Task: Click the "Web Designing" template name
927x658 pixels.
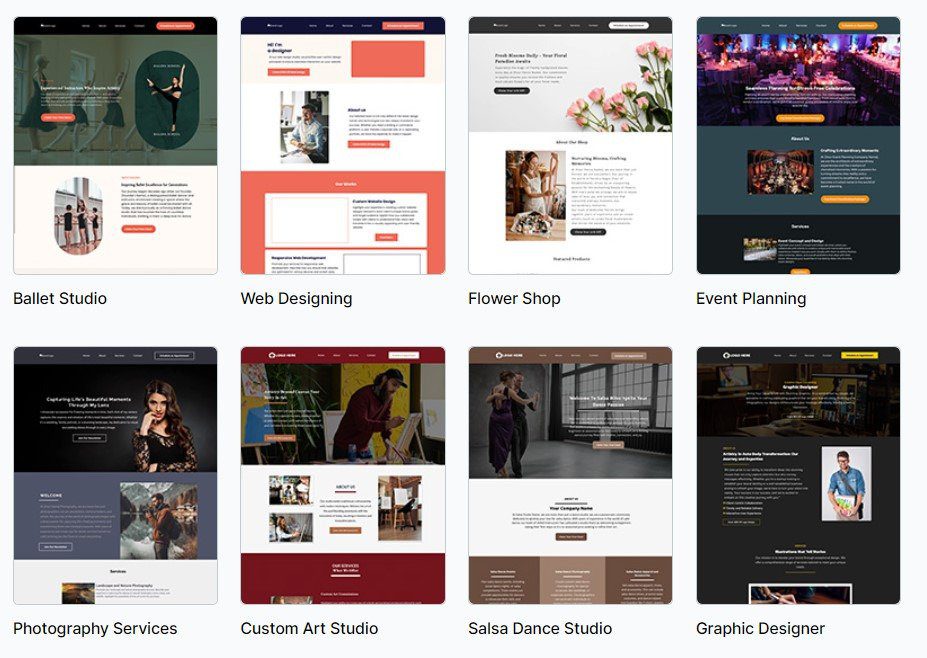Action: click(x=296, y=298)
